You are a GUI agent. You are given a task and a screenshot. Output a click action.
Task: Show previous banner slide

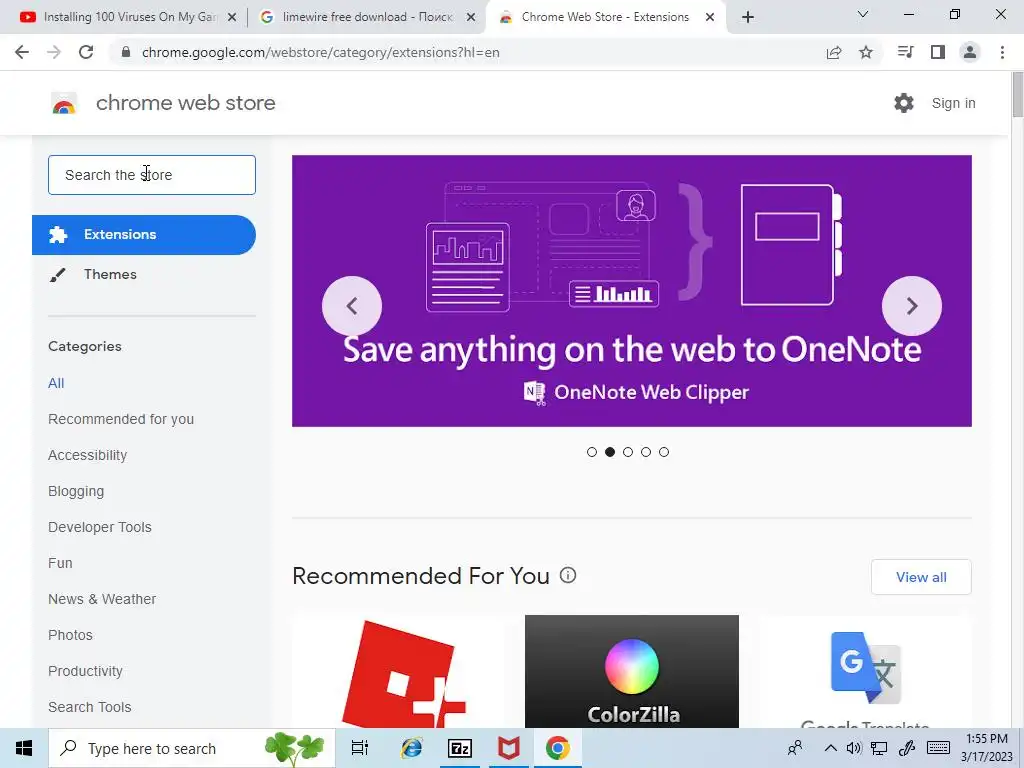pos(352,306)
